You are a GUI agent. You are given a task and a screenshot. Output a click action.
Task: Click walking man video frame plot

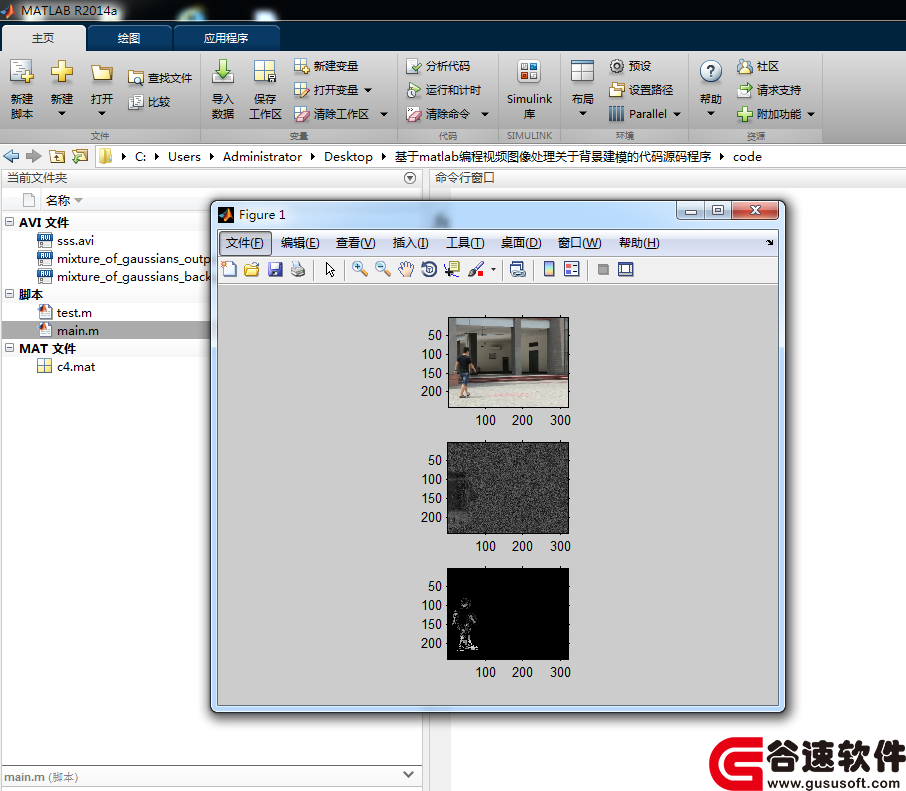[508, 362]
